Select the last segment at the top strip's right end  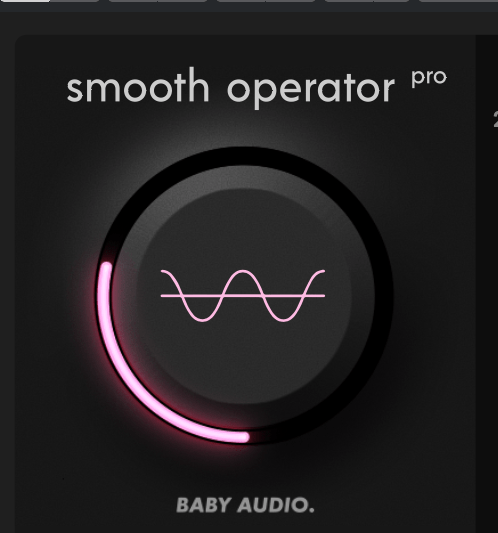[x=459, y=1]
